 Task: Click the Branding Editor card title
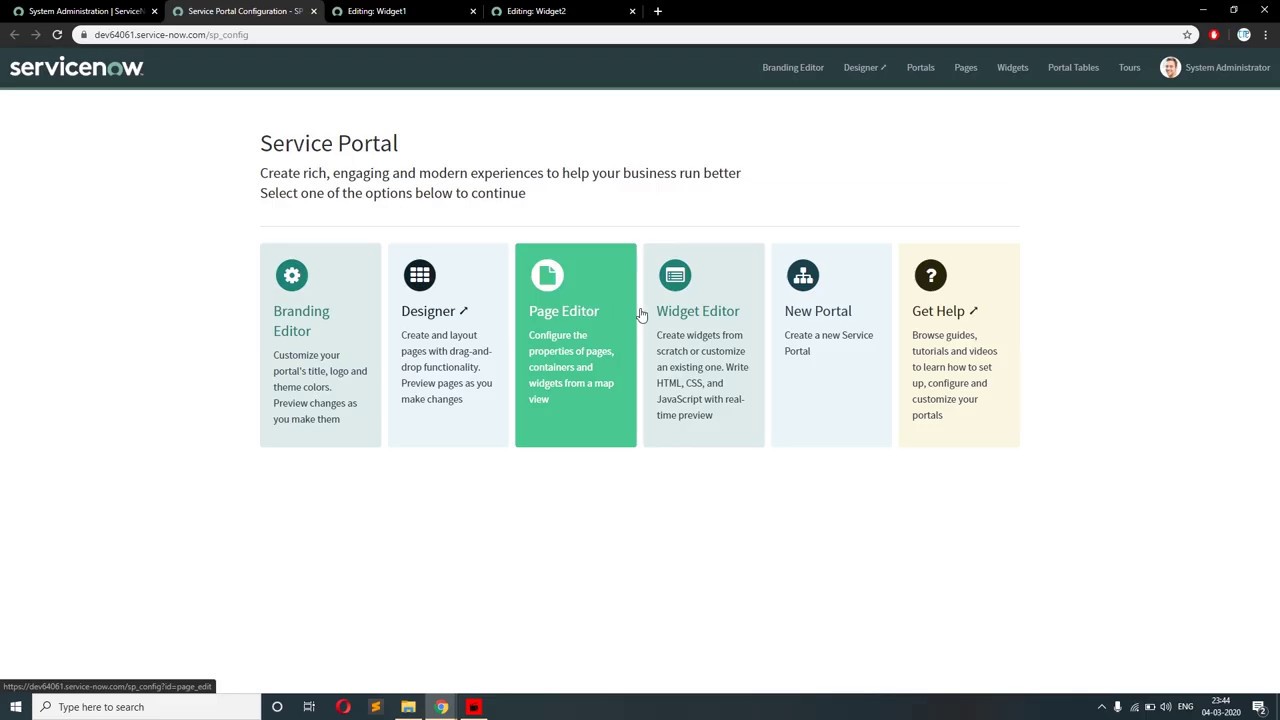point(301,321)
